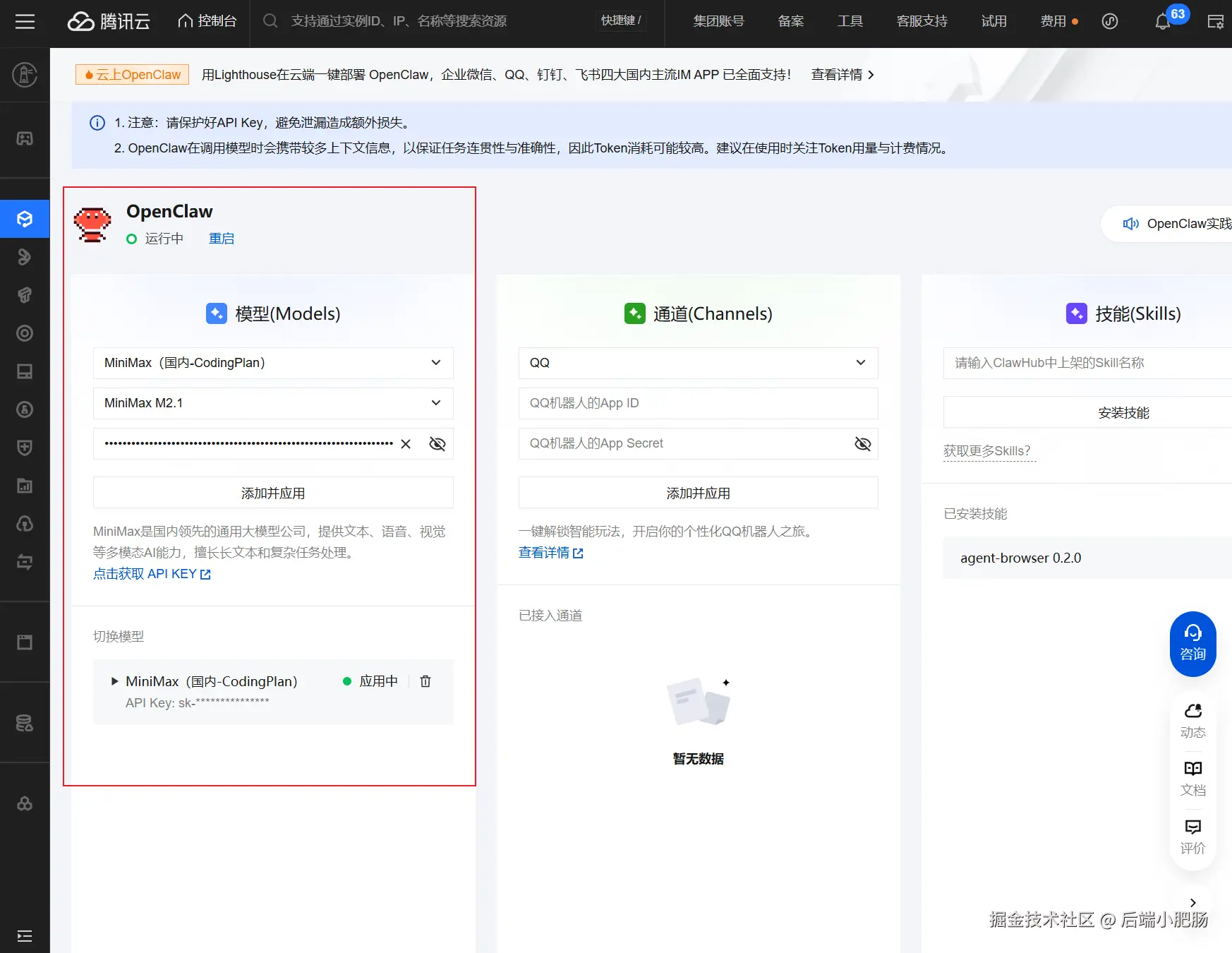Open the three hexagons sidebar icon

click(x=25, y=803)
